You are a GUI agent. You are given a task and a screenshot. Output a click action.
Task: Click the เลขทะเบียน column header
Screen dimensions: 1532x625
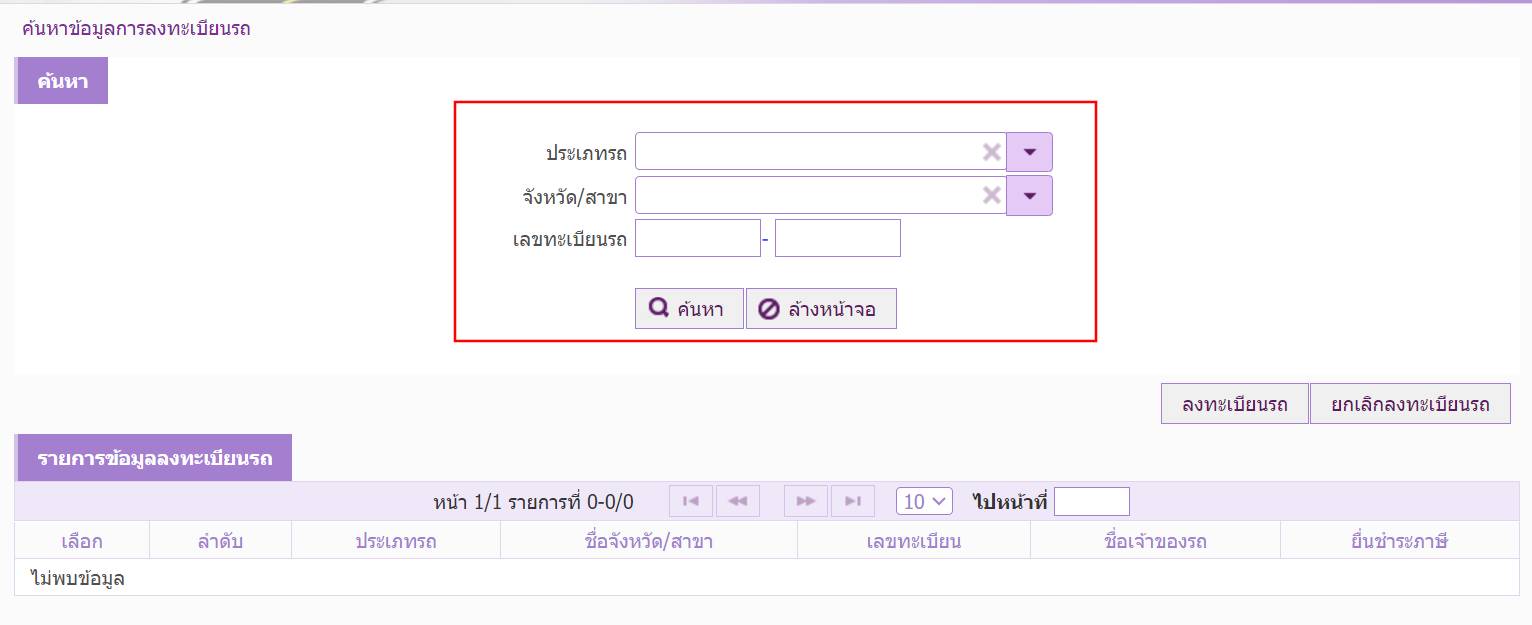(x=913, y=541)
